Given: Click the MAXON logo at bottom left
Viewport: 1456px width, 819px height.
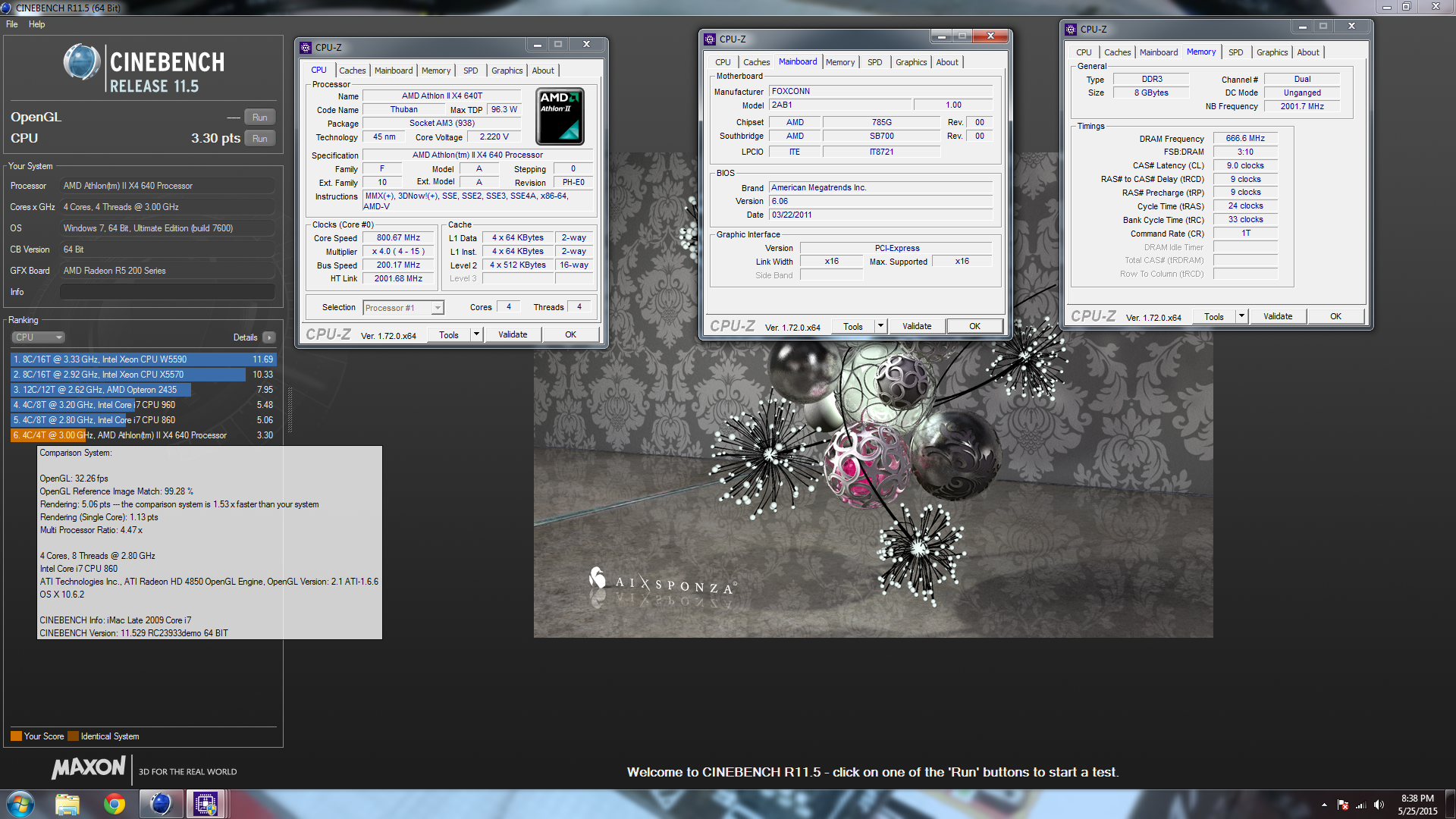Looking at the screenshot, I should tap(89, 768).
